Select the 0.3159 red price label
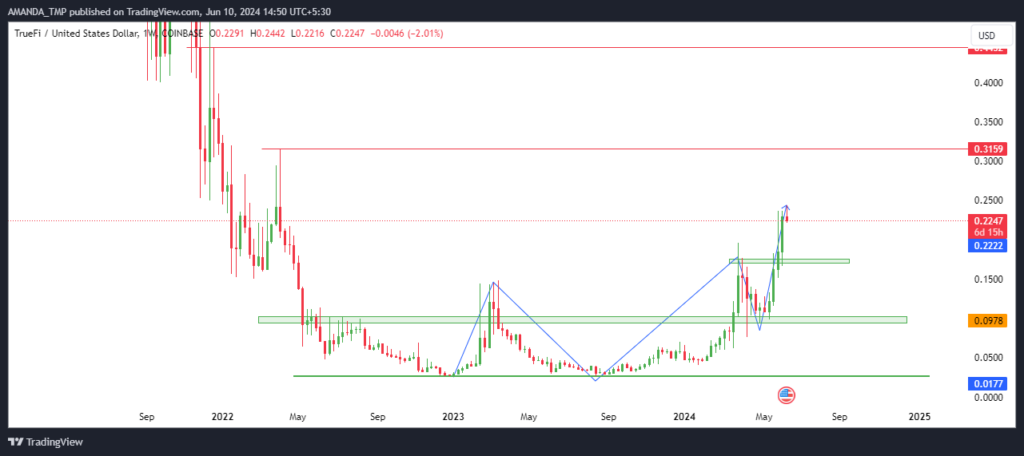This screenshot has height=456, width=1024. point(987,149)
